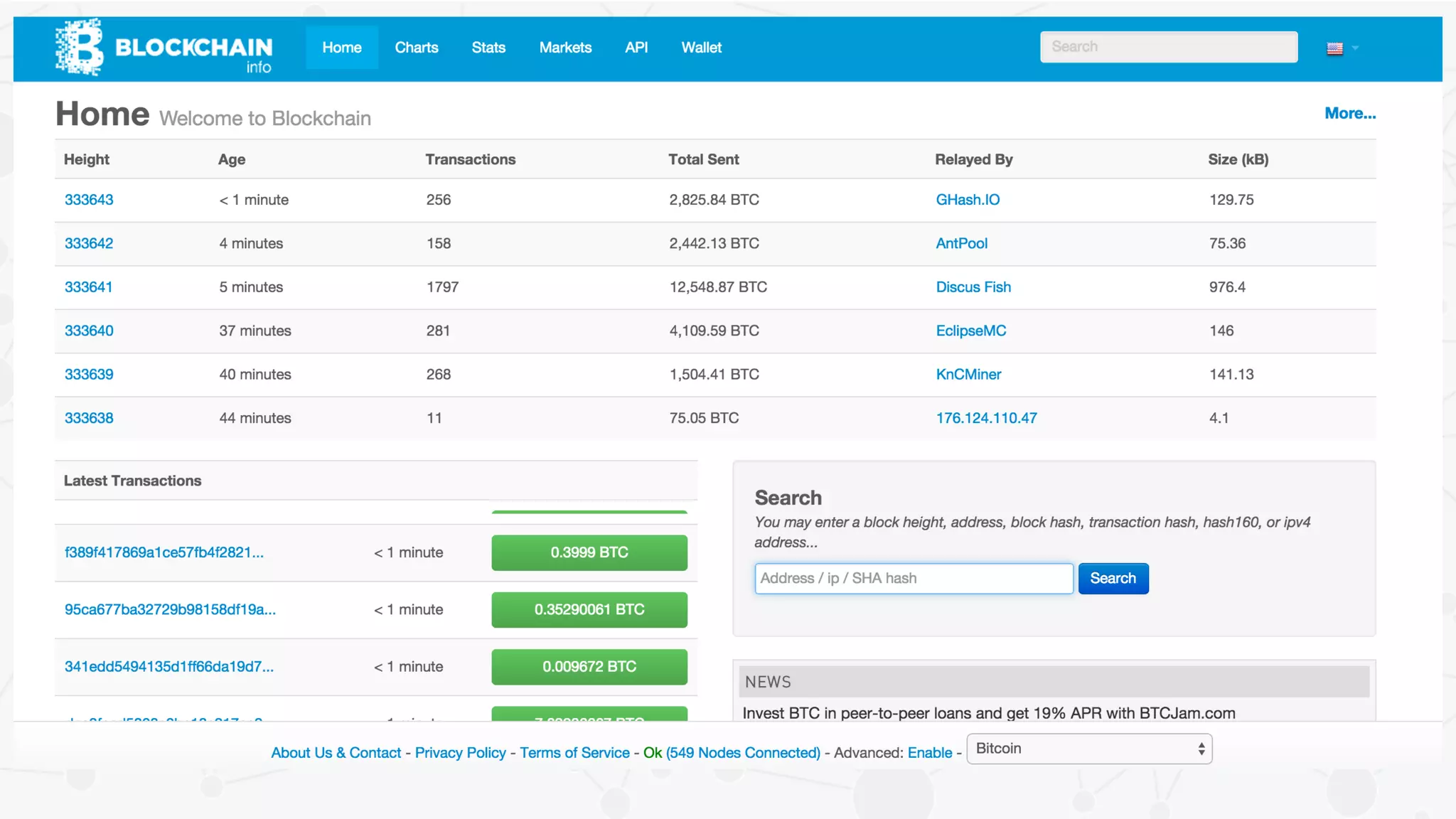The width and height of the screenshot is (1456, 819).
Task: Focus the Address / ip / SHA hash field
Action: point(914,579)
